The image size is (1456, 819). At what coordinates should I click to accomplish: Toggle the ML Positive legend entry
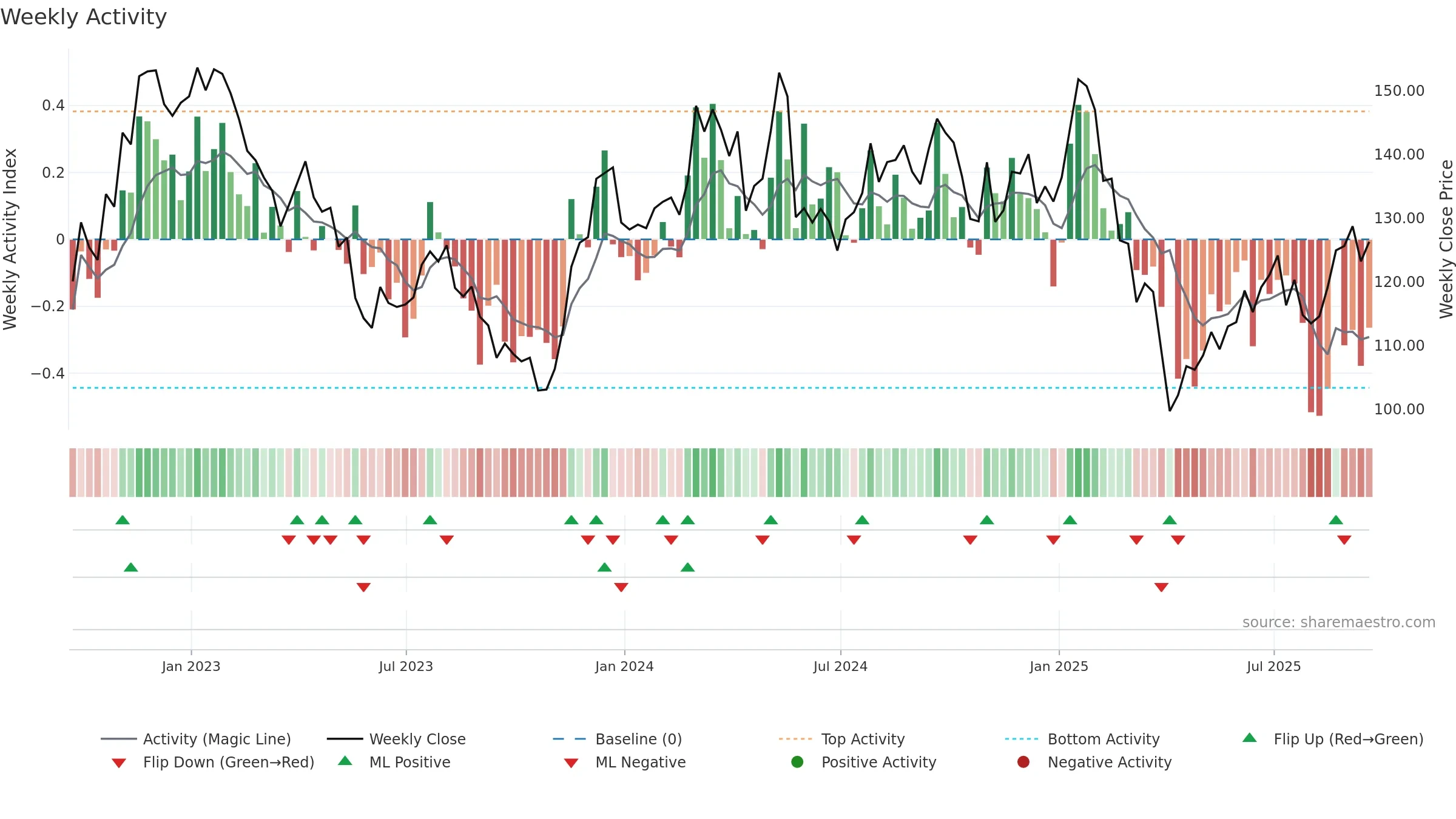(x=394, y=762)
